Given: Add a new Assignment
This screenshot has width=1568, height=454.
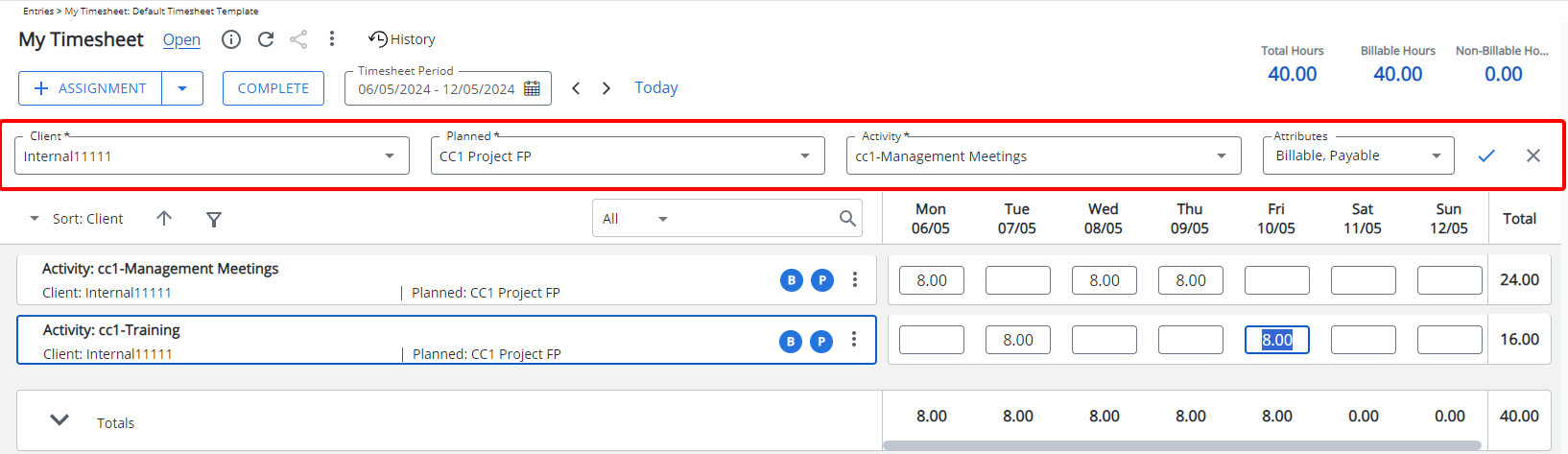Looking at the screenshot, I should (x=90, y=88).
